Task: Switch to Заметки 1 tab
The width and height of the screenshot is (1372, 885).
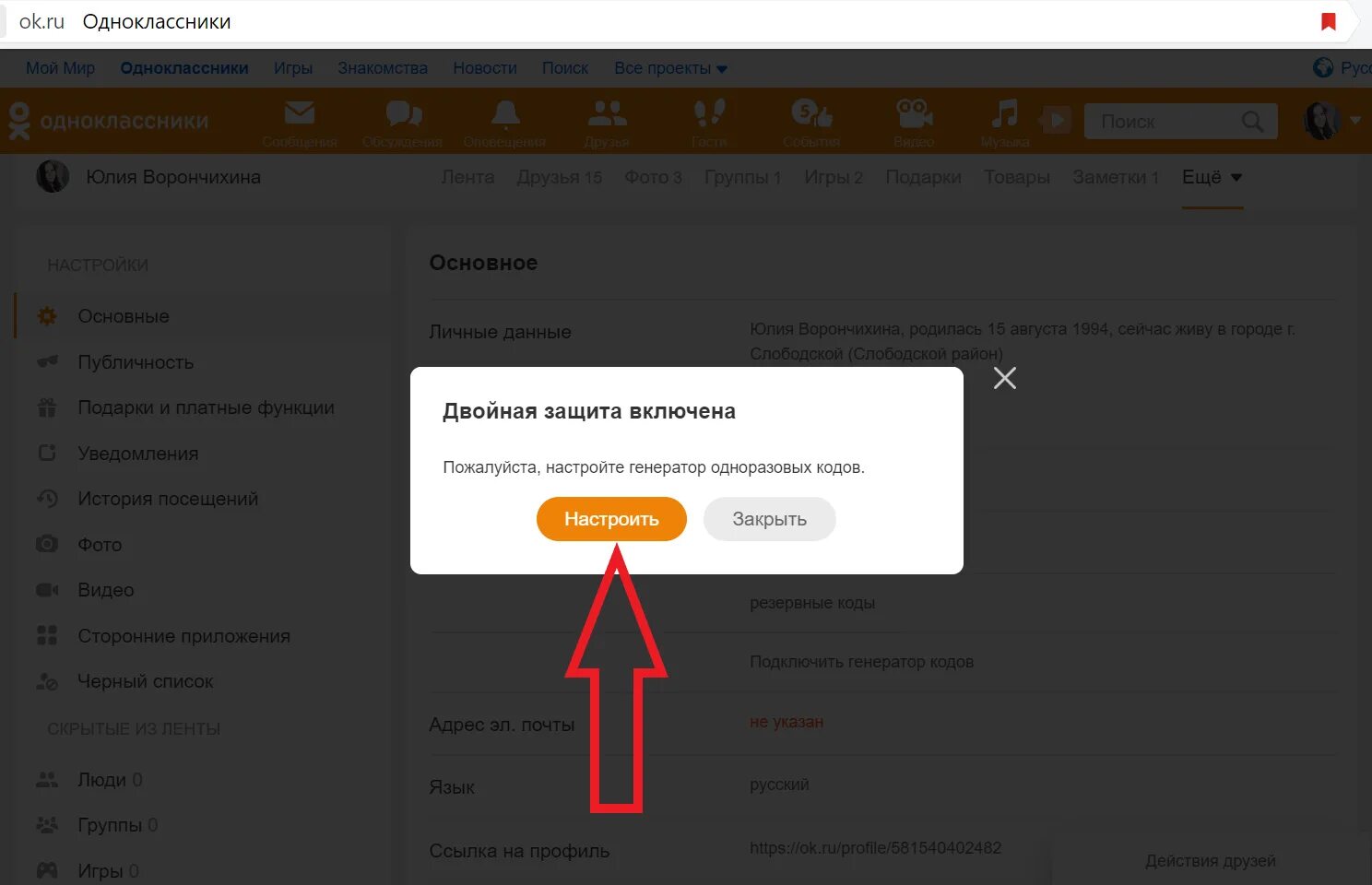Action: pyautogui.click(x=1116, y=177)
